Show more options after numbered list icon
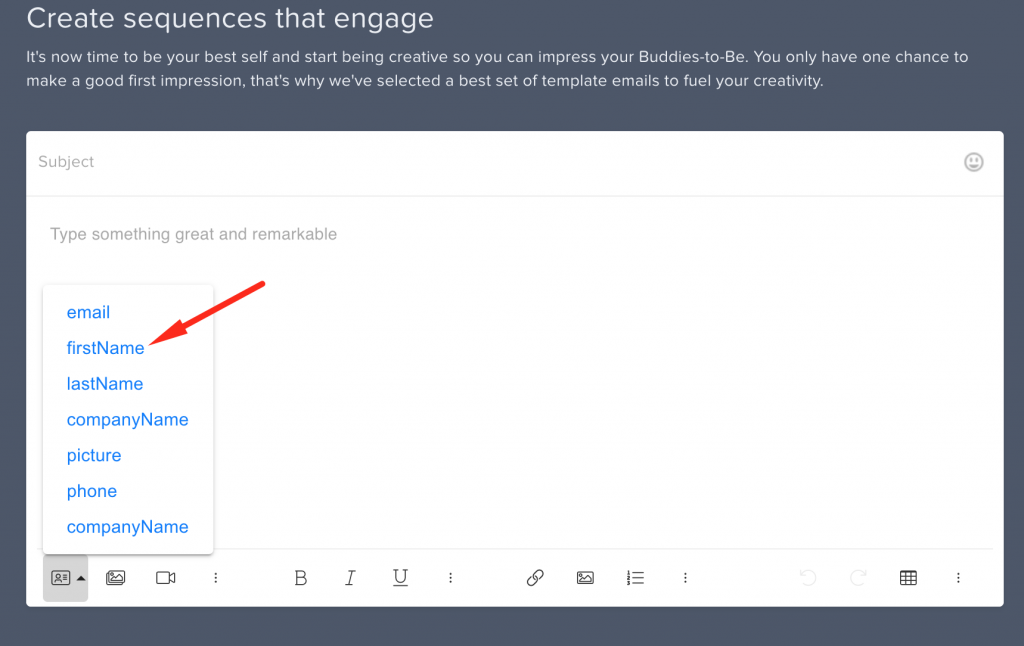This screenshot has height=646, width=1024. coord(686,578)
